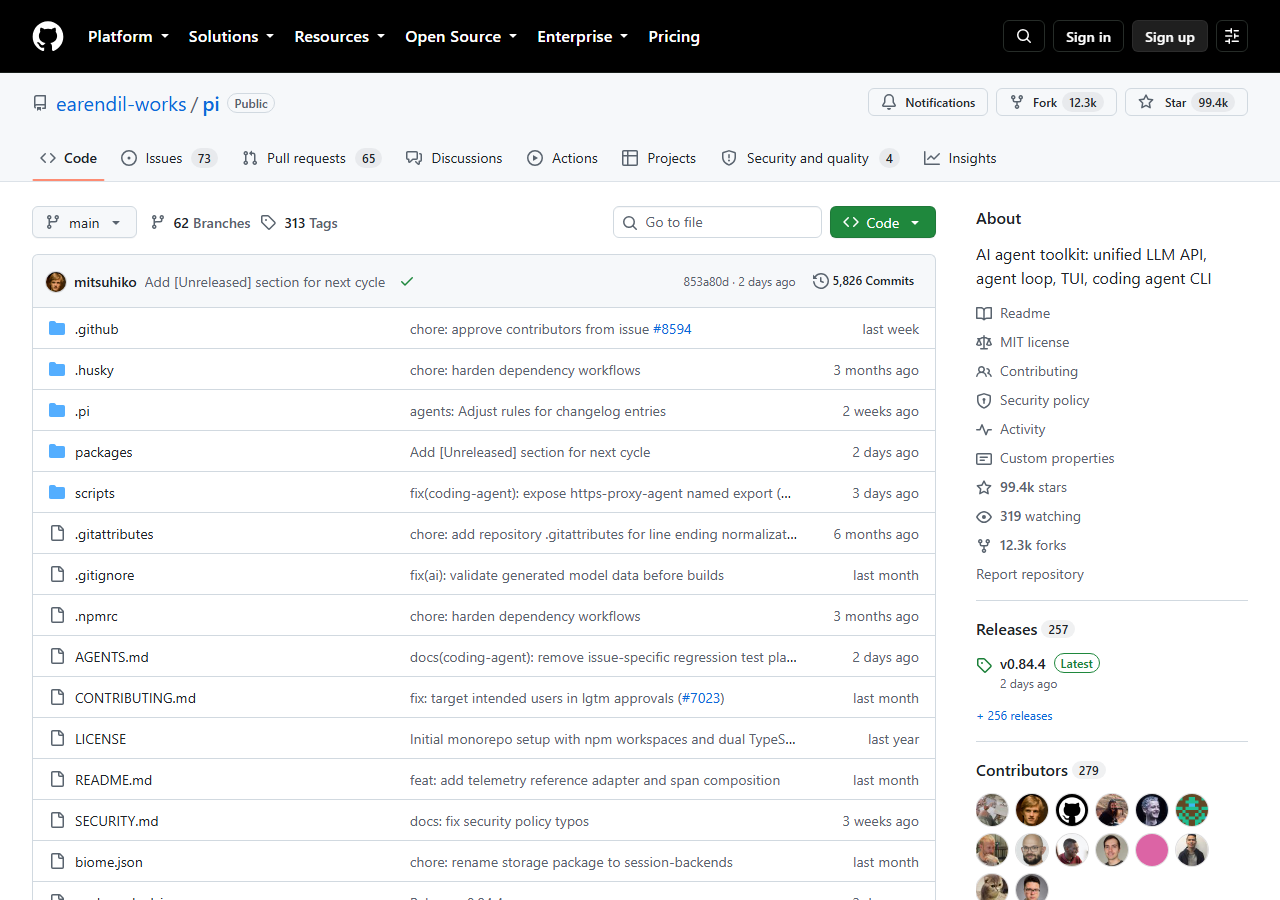Click the tag icon beside 313 Tags
Image resolution: width=1280 pixels, height=900 pixels.
268,222
